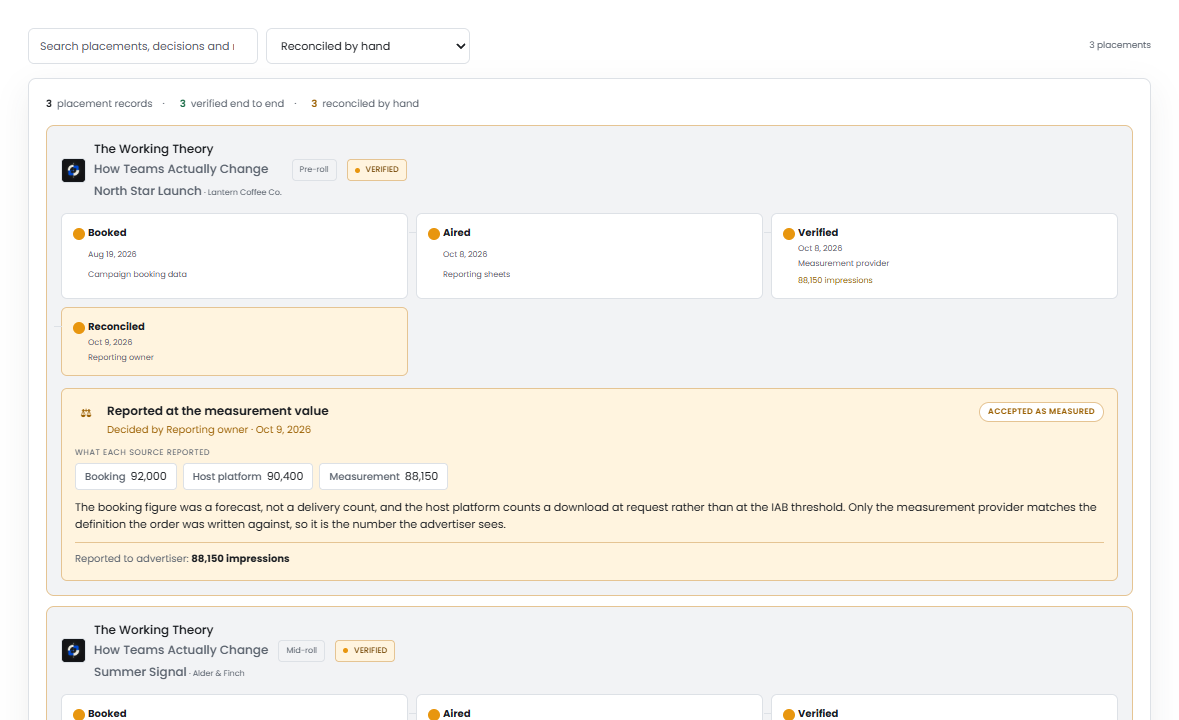Click 'Alder & Finch' advertiser text
Screen dimensions: 1179x720
218,673
